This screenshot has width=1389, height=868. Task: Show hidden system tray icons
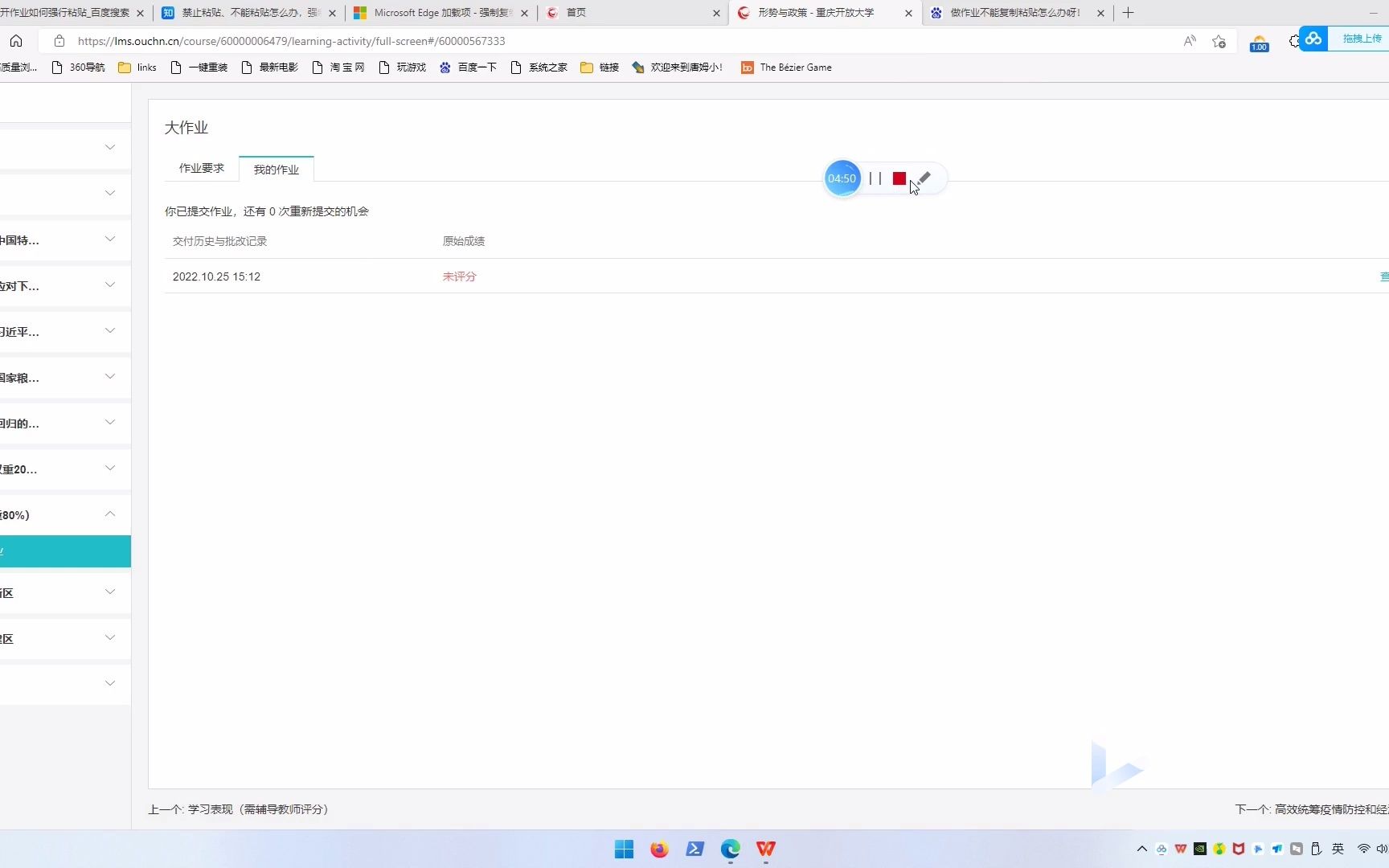pos(1141,849)
